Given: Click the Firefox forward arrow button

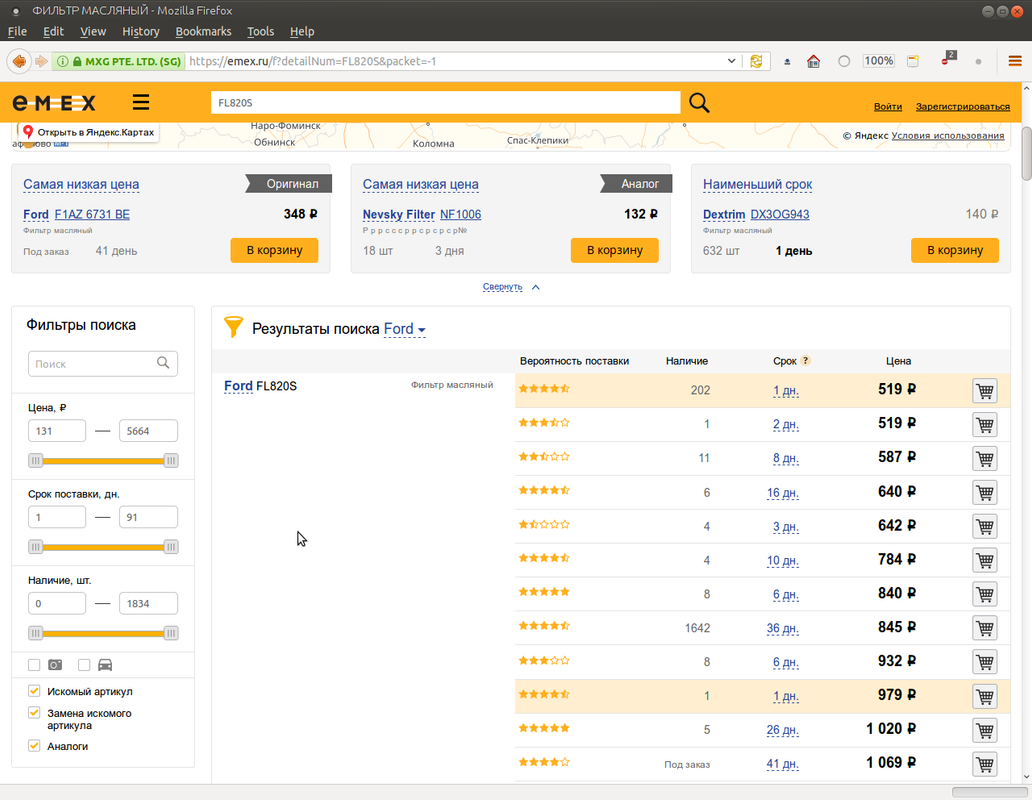Looking at the screenshot, I should click(41, 61).
